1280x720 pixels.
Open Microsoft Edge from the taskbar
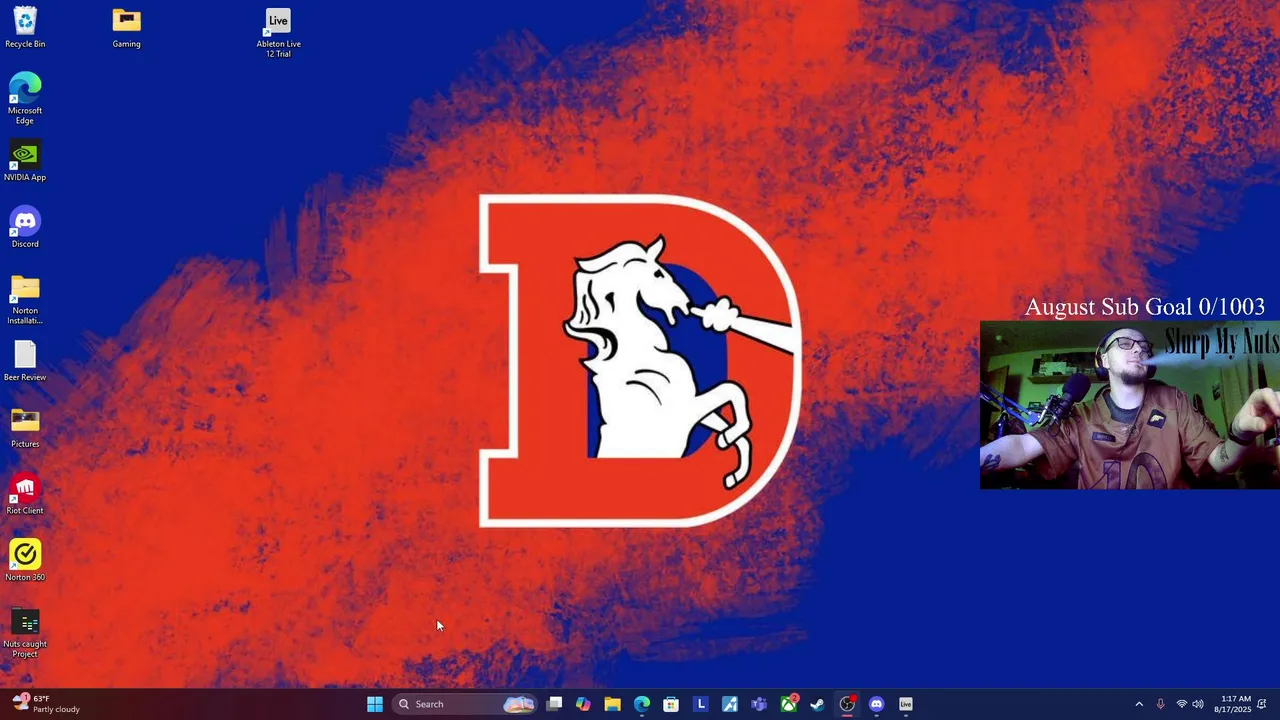click(642, 704)
